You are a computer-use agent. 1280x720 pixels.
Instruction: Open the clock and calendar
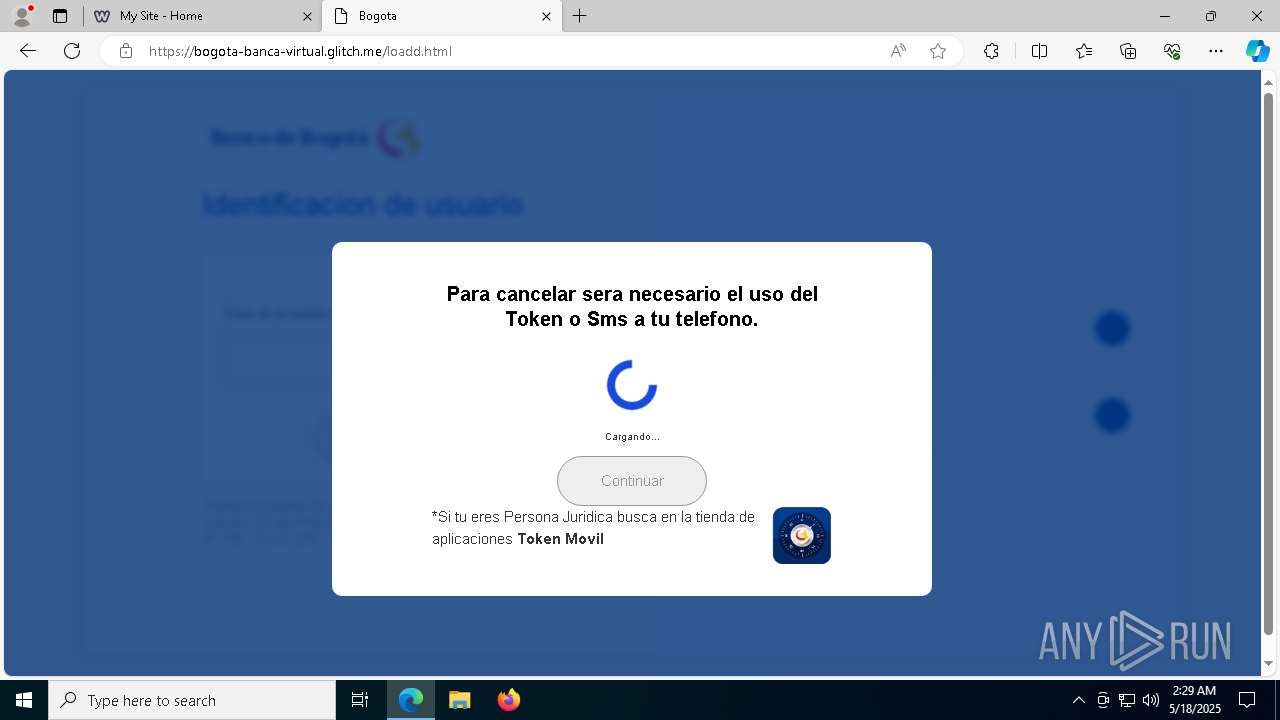pos(1195,700)
